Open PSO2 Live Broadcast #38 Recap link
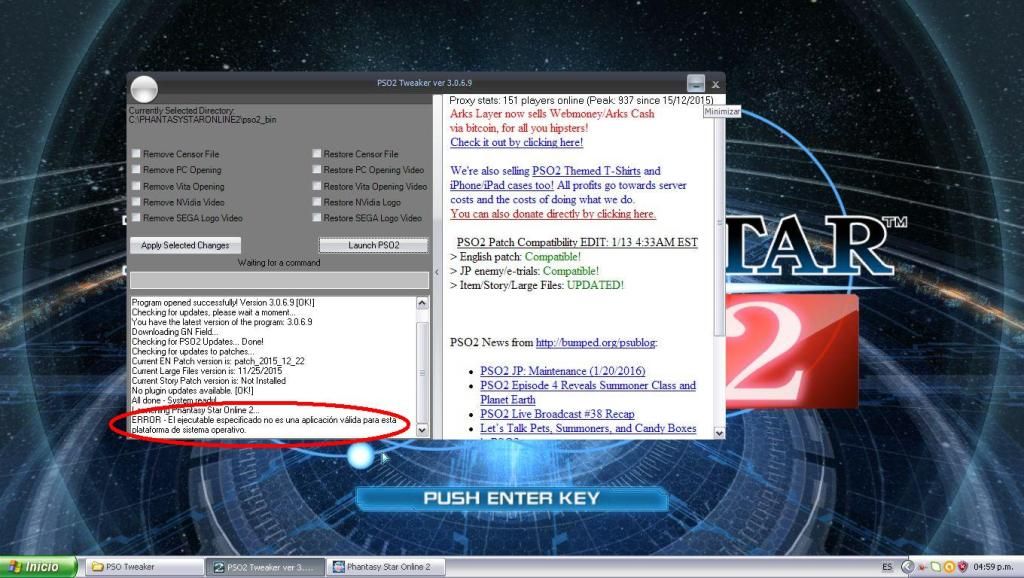 point(557,413)
